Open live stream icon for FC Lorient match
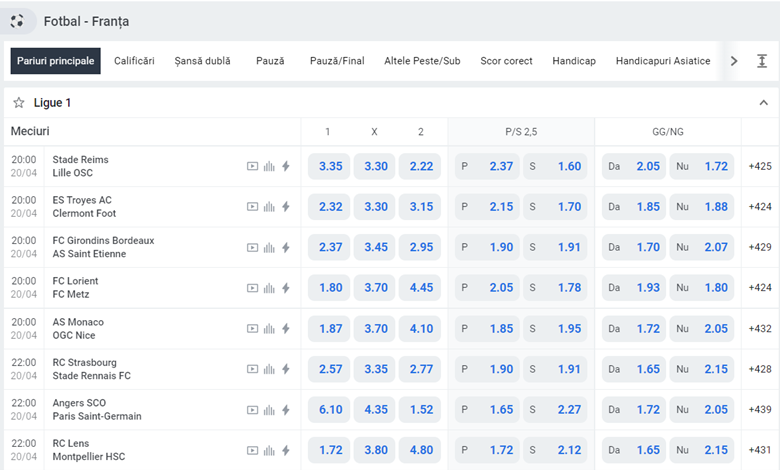 click(252, 288)
